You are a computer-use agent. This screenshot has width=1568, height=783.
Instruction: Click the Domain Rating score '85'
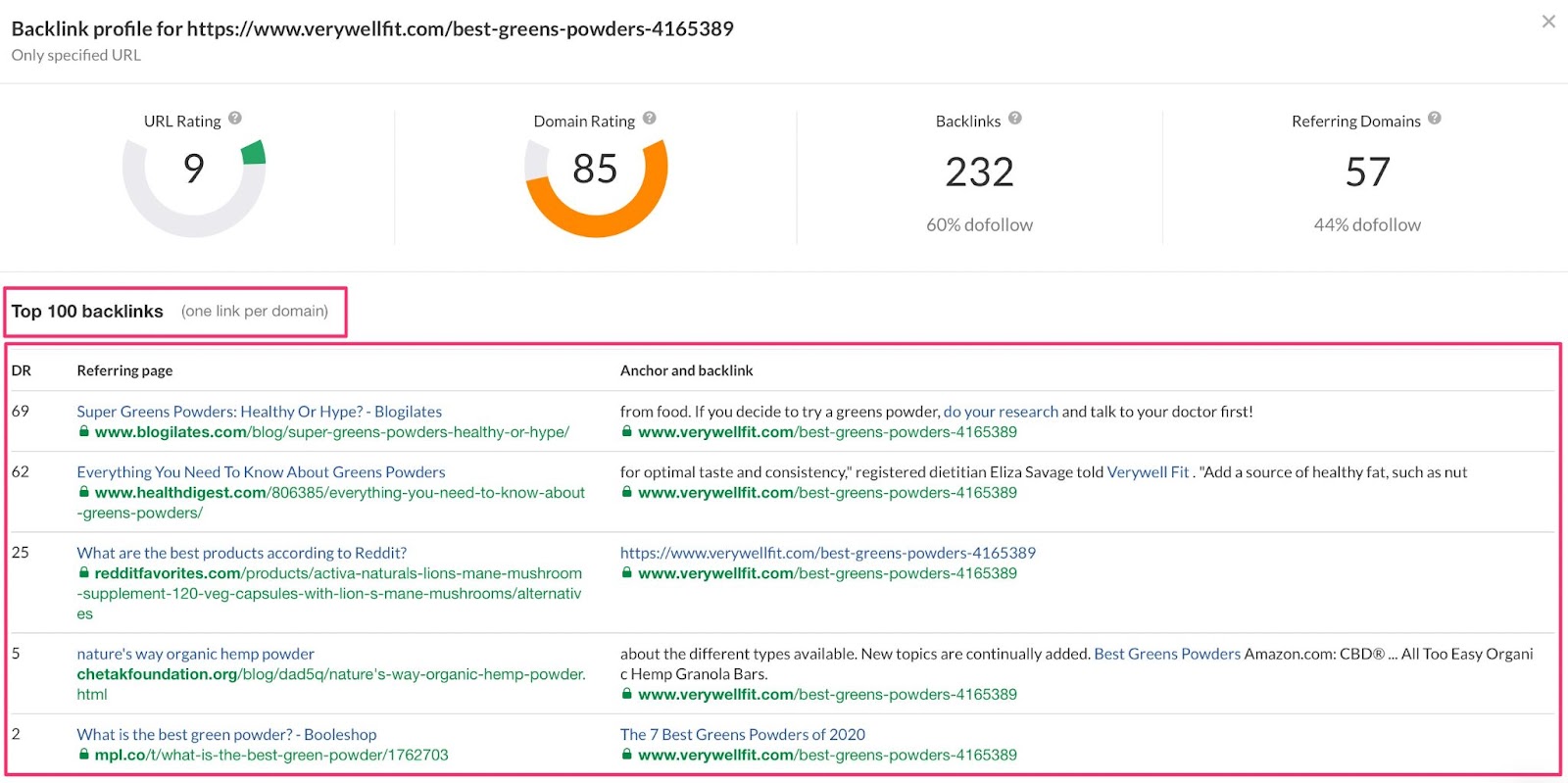[595, 169]
